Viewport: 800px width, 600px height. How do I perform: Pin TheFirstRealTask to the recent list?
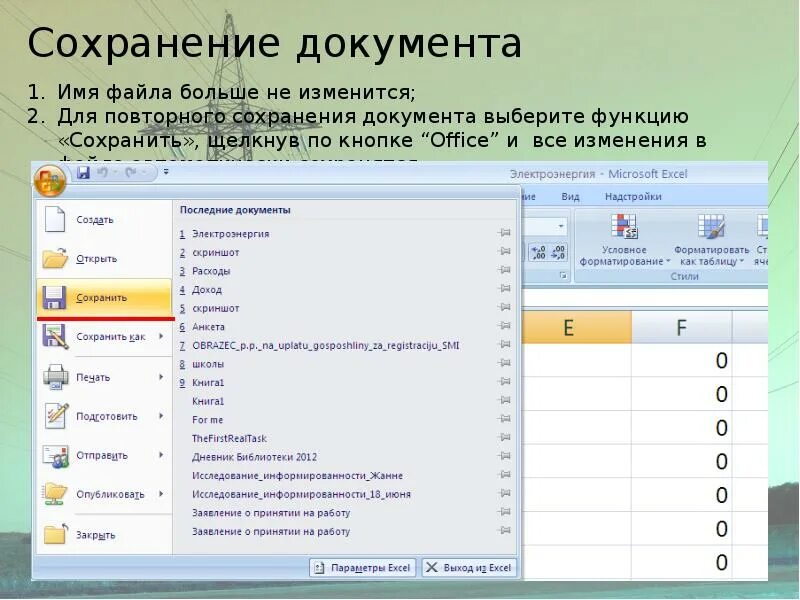[504, 437]
